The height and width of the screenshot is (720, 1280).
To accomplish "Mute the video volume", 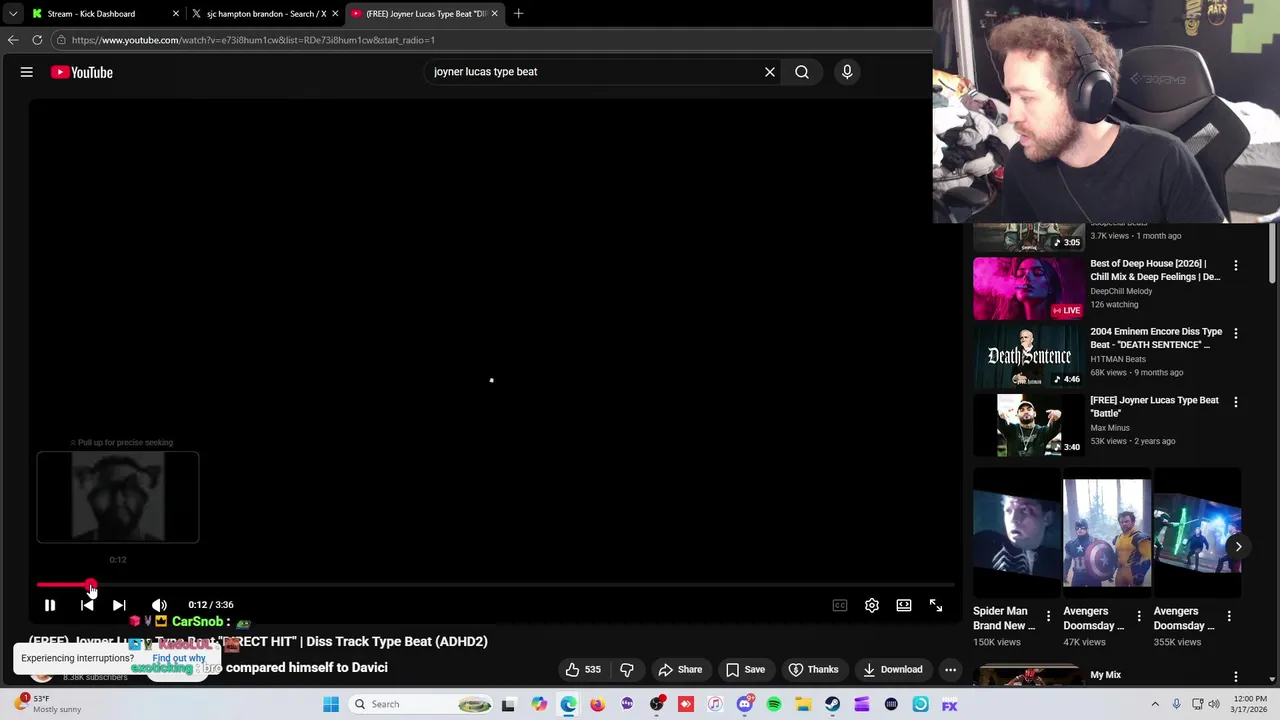I will click(159, 605).
